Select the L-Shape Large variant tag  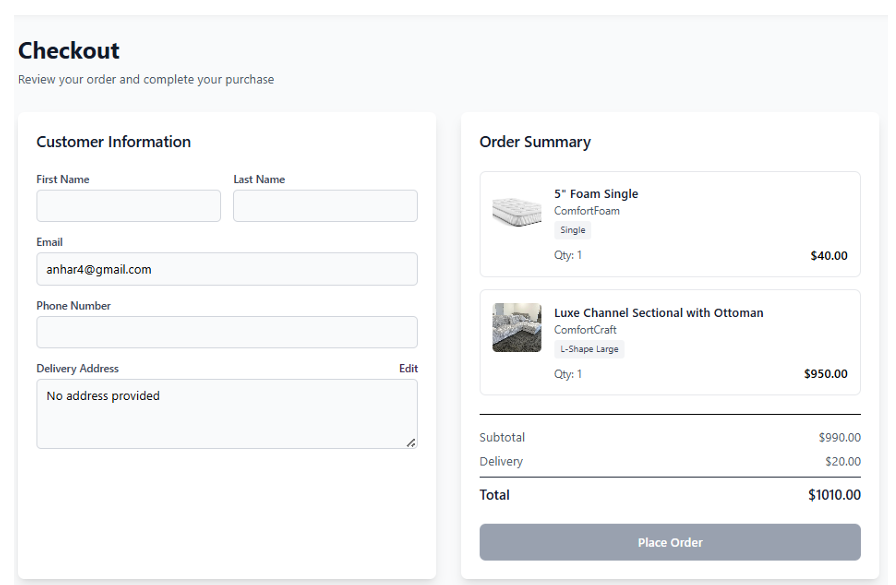tap(589, 349)
